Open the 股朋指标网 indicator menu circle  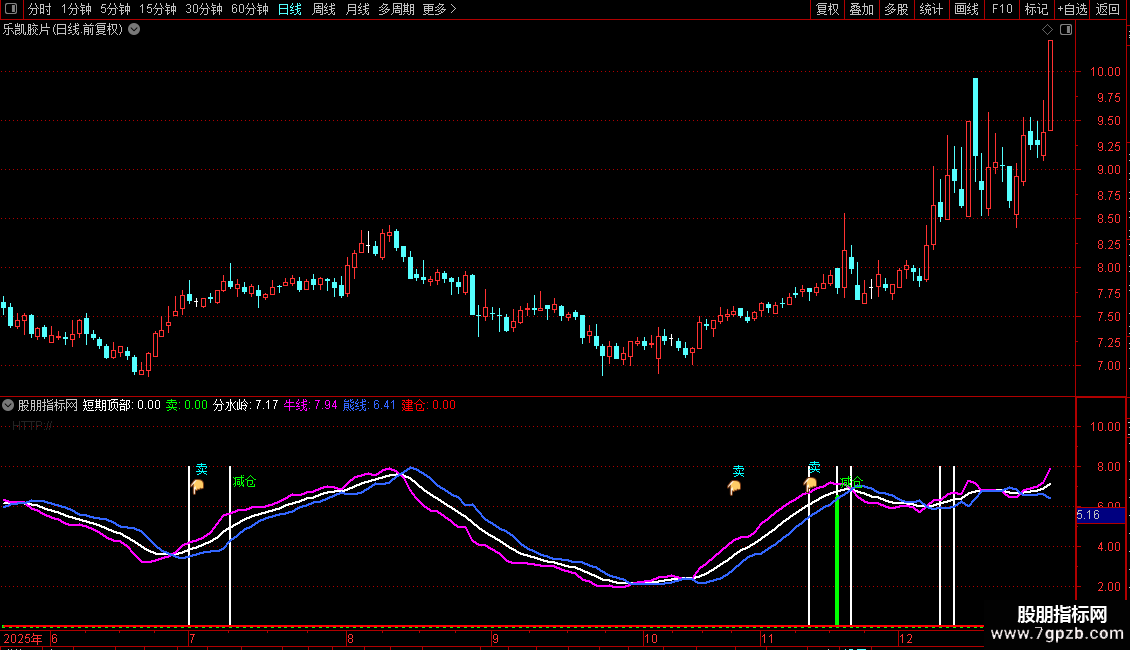click(x=8, y=405)
